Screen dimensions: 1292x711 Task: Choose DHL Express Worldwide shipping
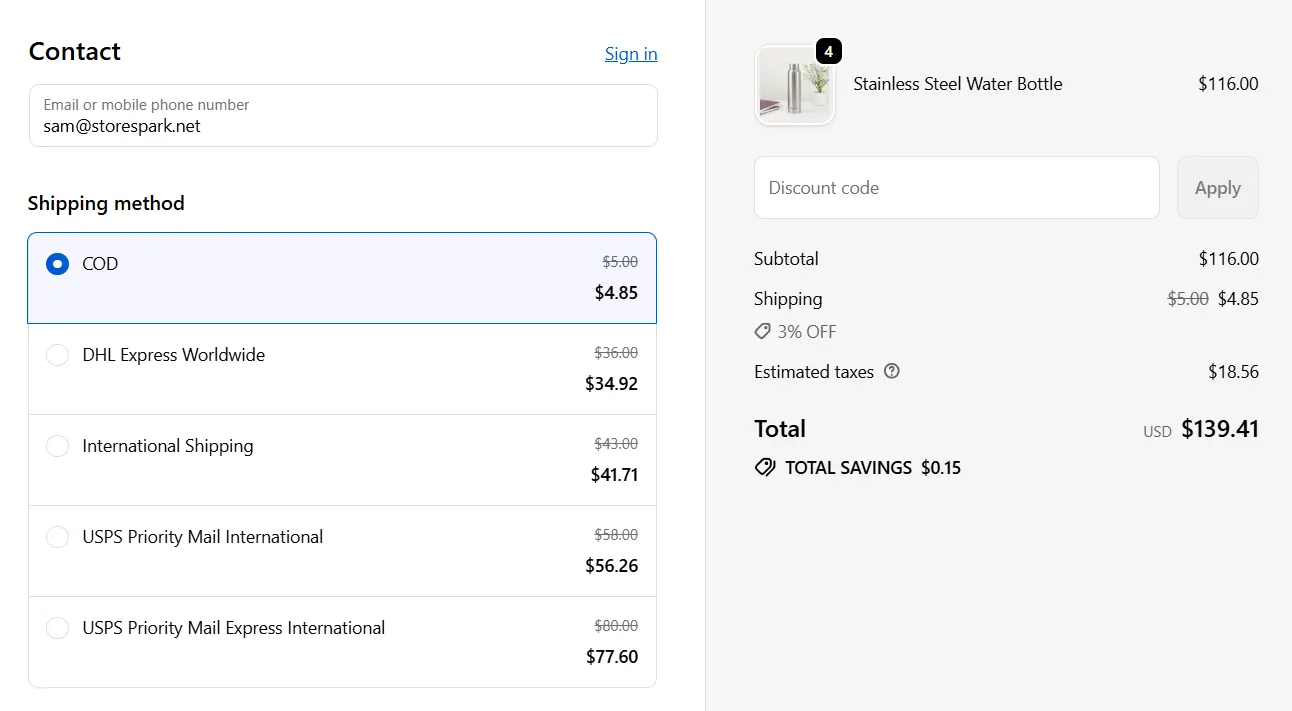click(57, 355)
